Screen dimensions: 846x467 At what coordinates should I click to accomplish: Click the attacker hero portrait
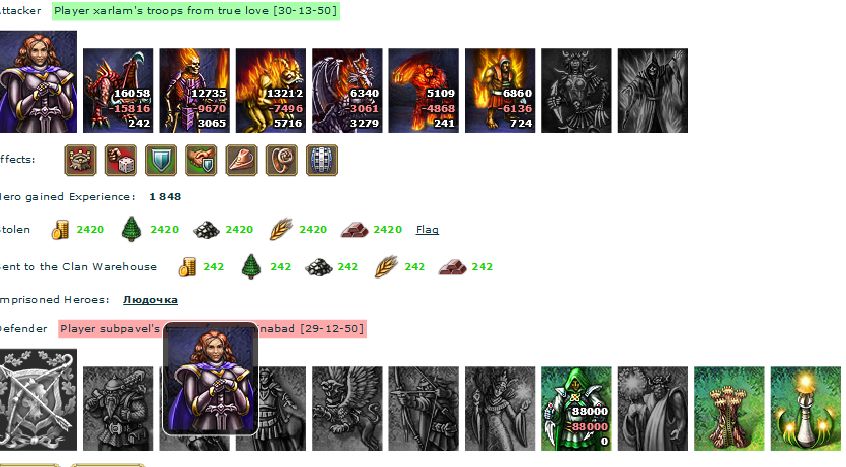click(x=38, y=81)
